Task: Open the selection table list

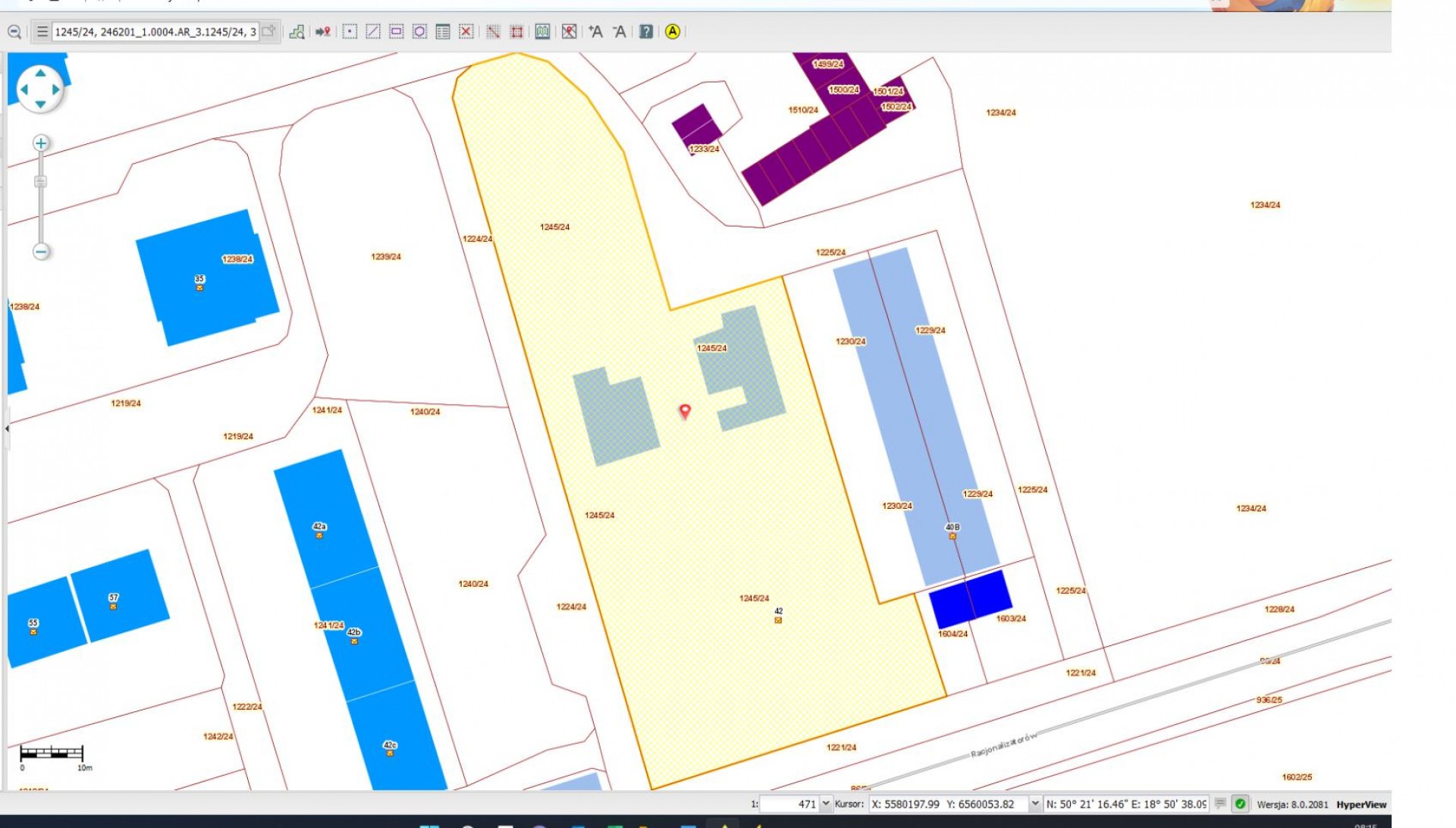Action: (x=443, y=32)
